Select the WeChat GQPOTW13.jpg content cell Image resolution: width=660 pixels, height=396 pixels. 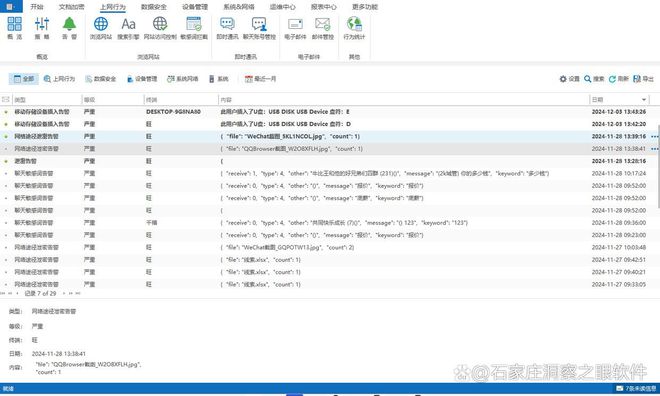[x=287, y=247]
